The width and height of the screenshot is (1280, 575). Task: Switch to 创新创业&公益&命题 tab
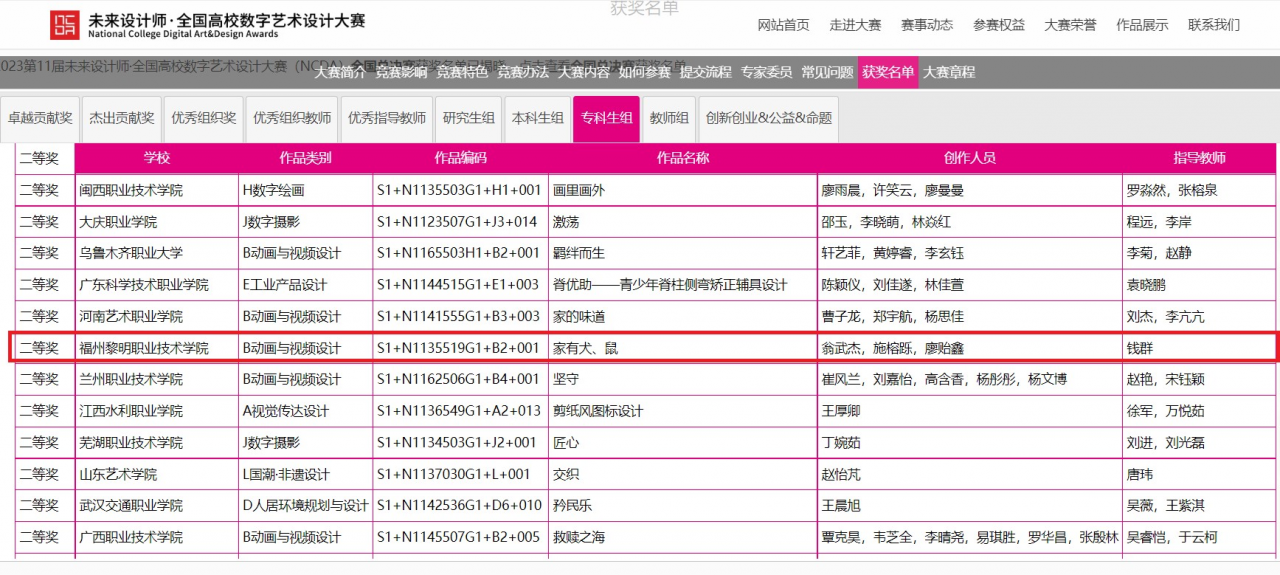click(768, 118)
